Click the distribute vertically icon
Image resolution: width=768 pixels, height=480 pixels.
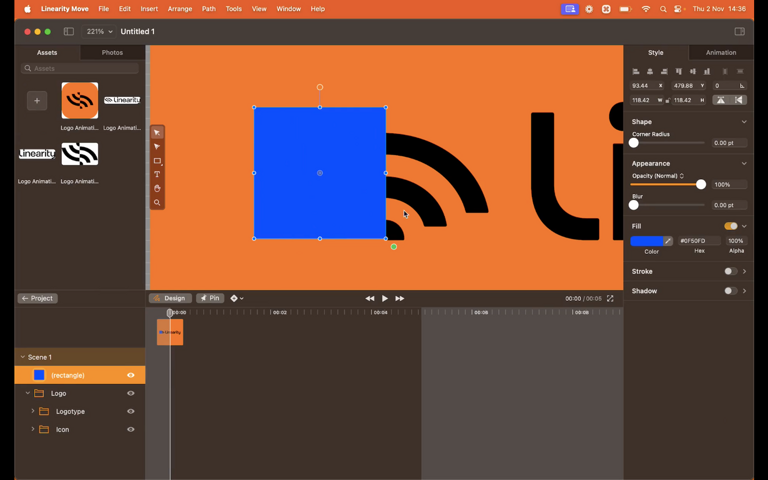[740, 72]
